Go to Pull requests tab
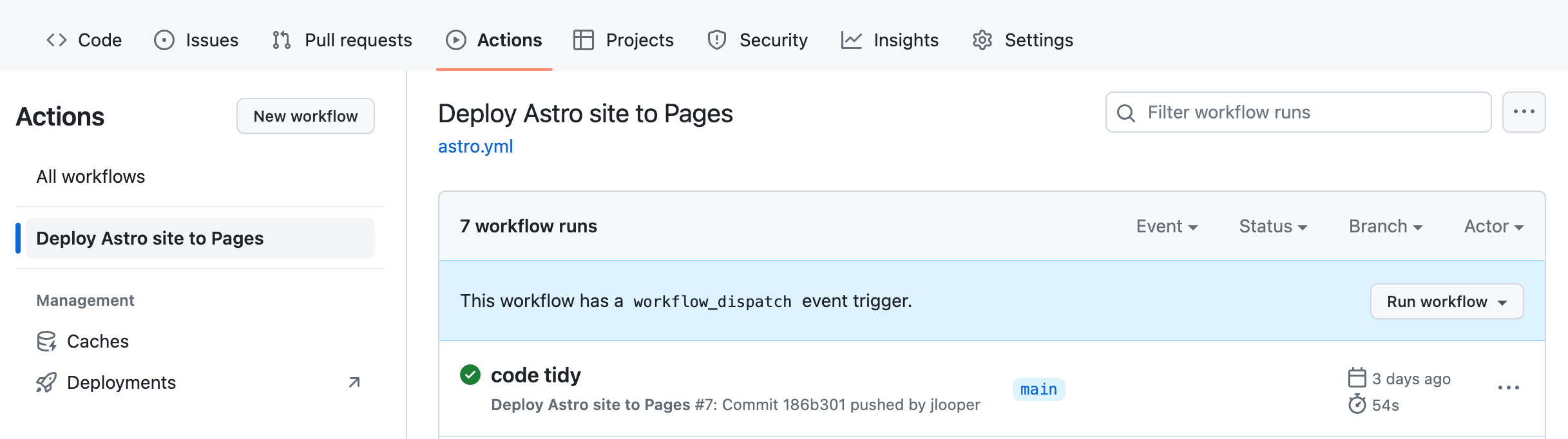This screenshot has height=439, width=1568. point(342,40)
